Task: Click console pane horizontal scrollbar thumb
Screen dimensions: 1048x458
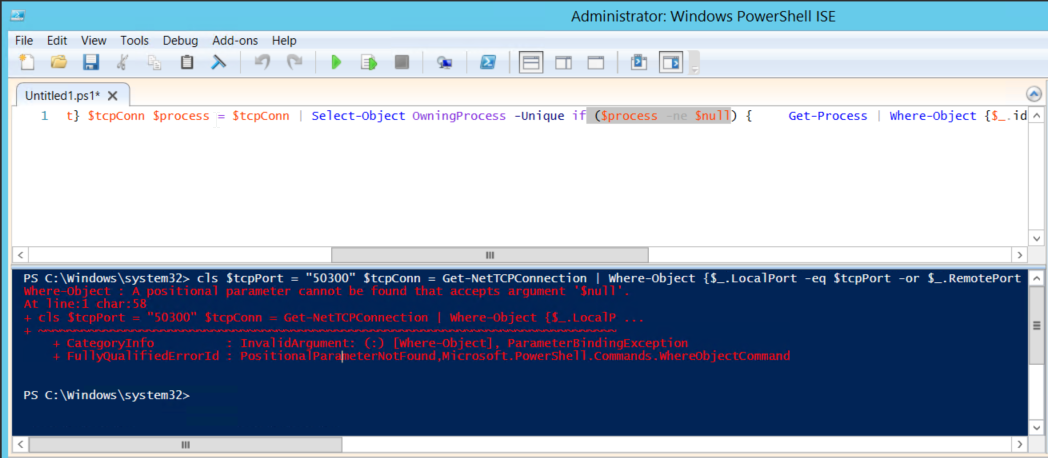Action: [186, 445]
